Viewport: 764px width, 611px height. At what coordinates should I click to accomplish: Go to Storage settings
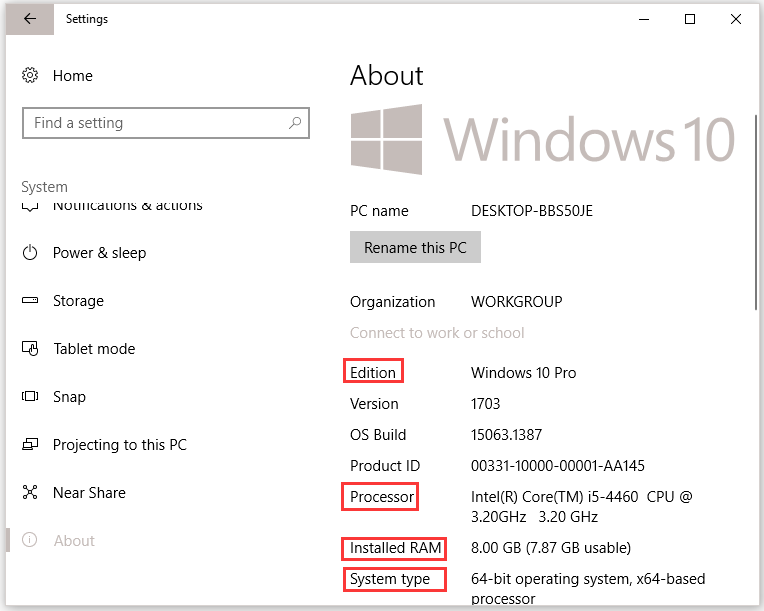pyautogui.click(x=78, y=301)
